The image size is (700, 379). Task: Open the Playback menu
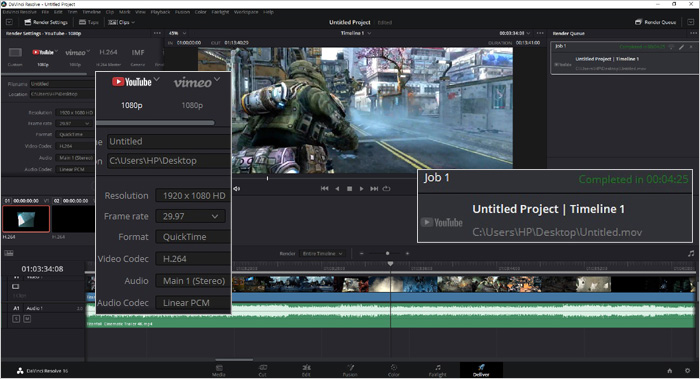click(160, 12)
